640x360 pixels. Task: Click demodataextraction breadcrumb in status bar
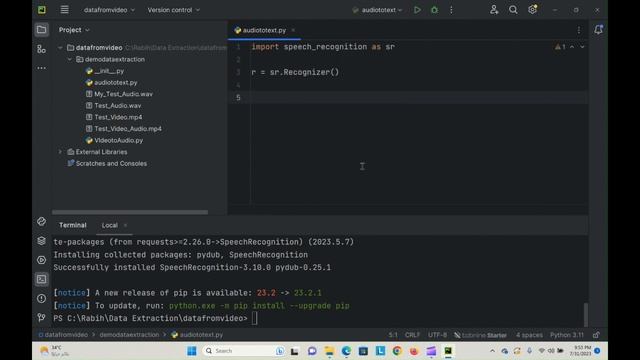(x=129, y=335)
